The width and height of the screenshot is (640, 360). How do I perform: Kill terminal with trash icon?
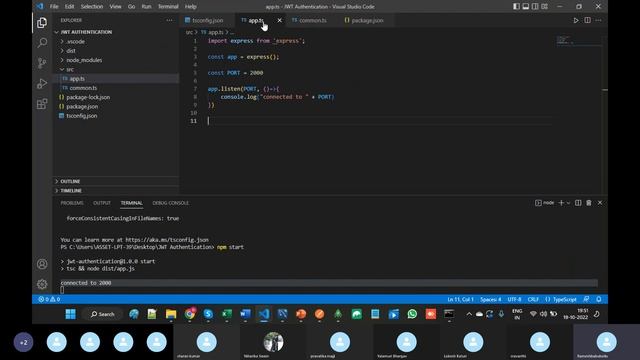tap(589, 203)
